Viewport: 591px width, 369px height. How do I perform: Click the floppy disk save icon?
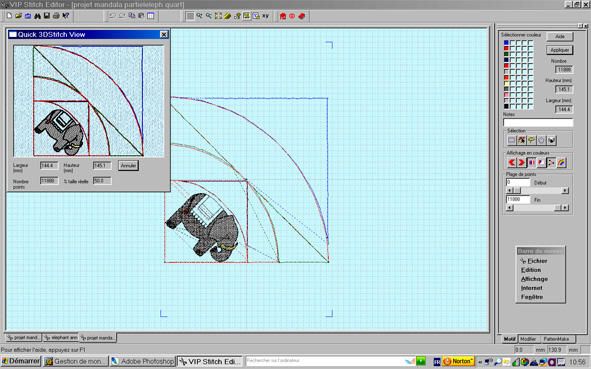(47, 16)
